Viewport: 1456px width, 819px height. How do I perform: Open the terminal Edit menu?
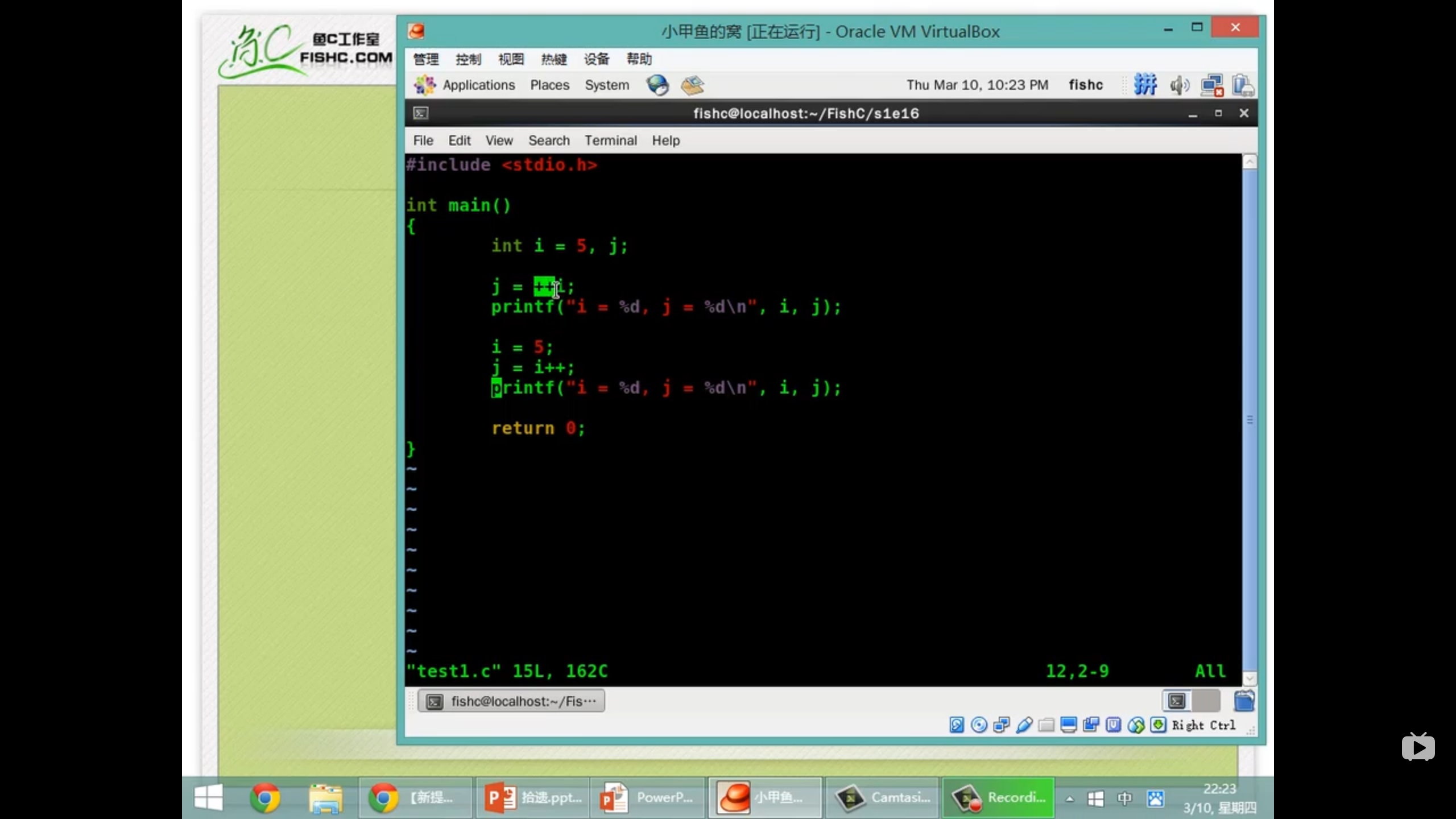(459, 140)
